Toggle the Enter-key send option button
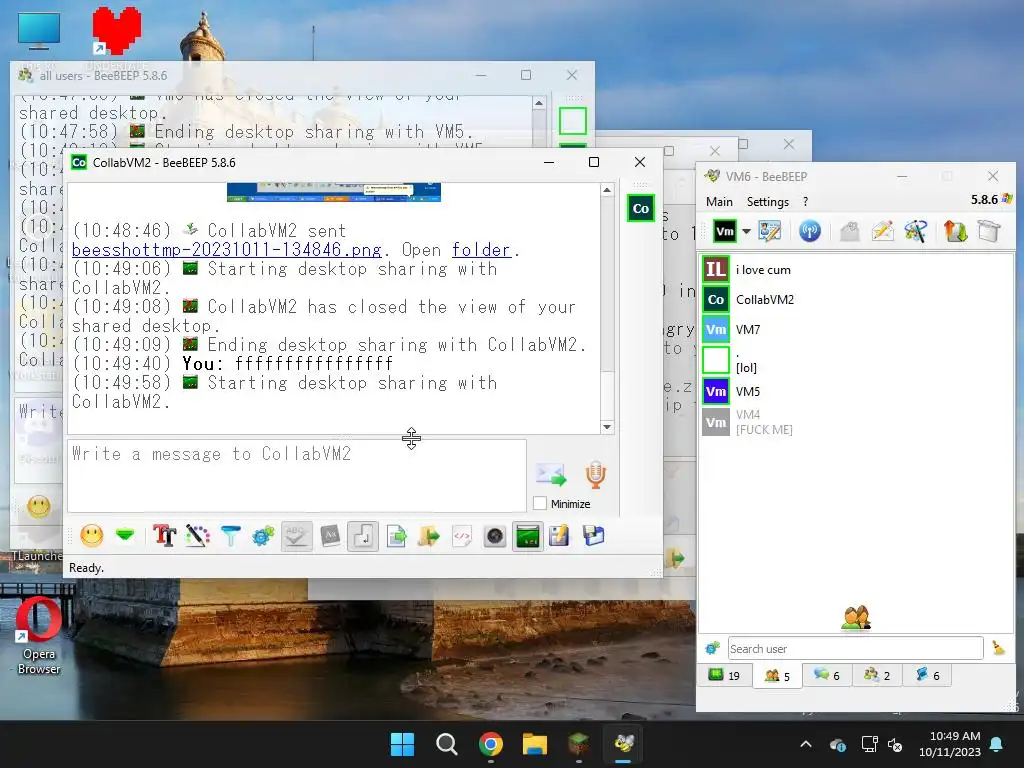Image resolution: width=1024 pixels, height=768 pixels. 362,536
